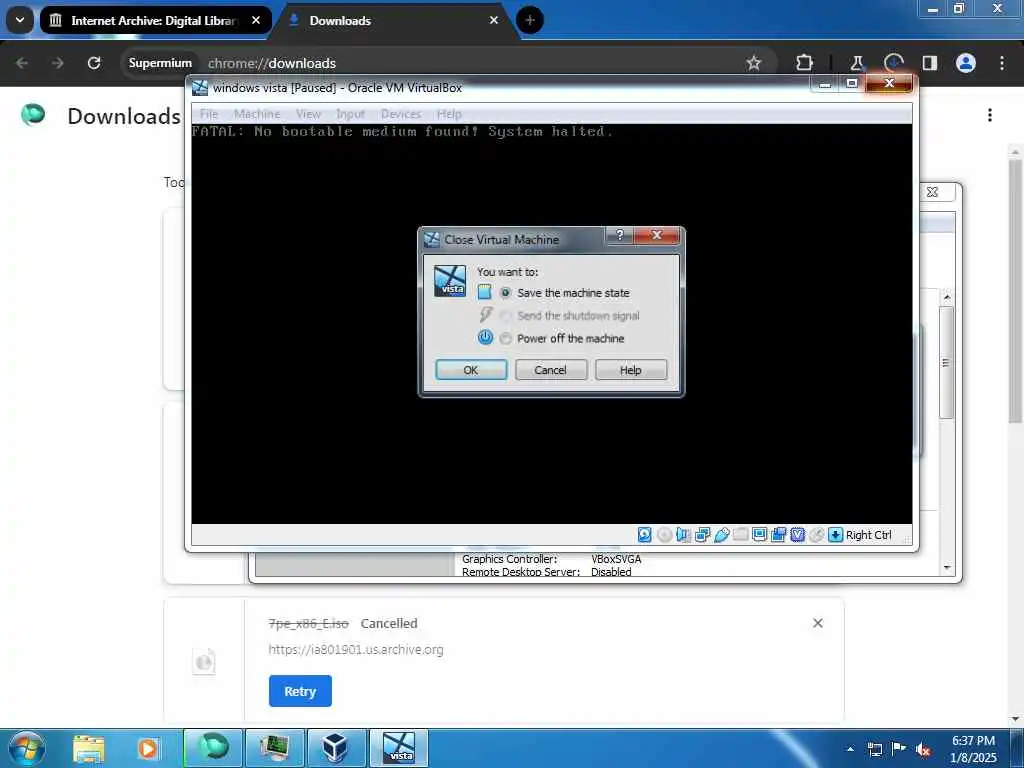Click the ia801901.us.archive.org download URL
This screenshot has width=1024, height=768.
point(356,650)
